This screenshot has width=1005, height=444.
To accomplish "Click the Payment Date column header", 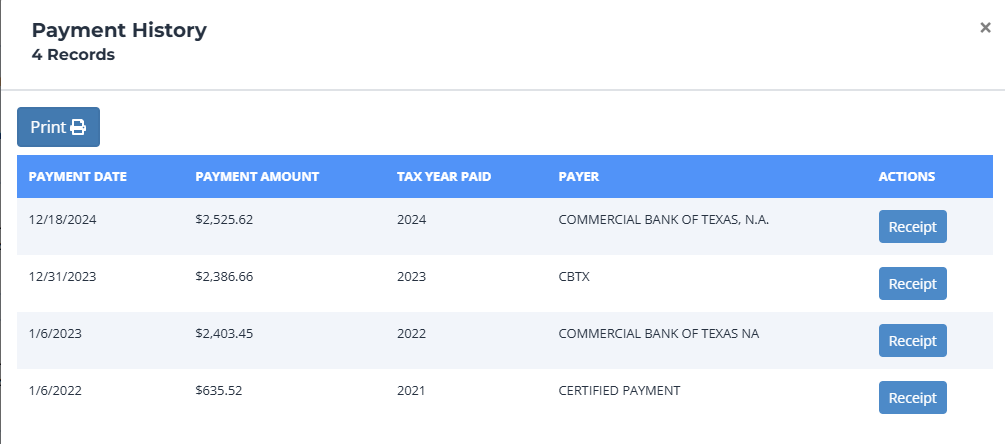I will (x=78, y=177).
